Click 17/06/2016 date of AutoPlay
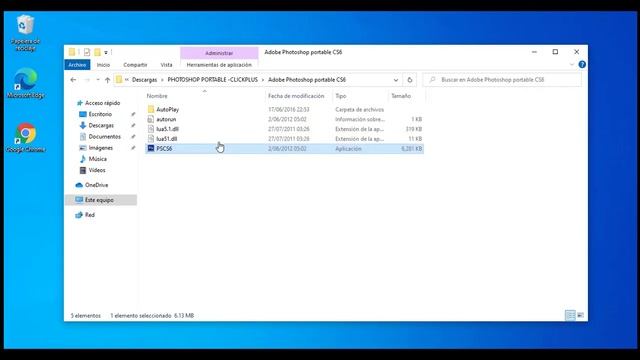Viewport: 640px width, 360px height. click(289, 109)
